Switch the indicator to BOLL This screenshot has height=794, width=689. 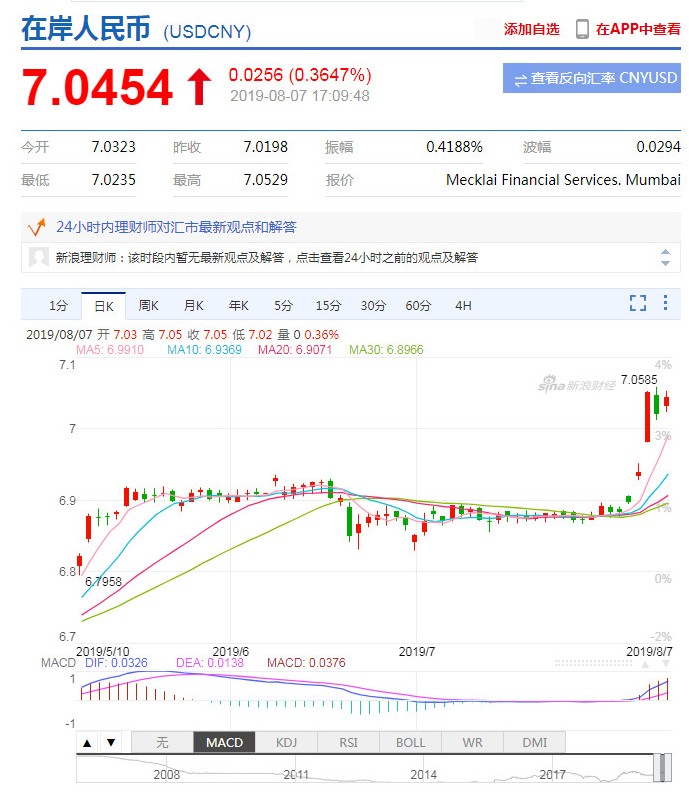point(410,742)
